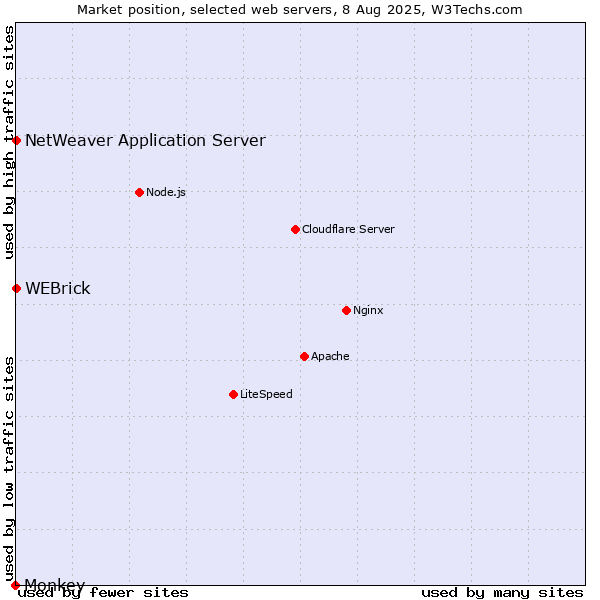Select the Cloudflare Server data point
Screen dimensions: 600x600
pos(295,229)
